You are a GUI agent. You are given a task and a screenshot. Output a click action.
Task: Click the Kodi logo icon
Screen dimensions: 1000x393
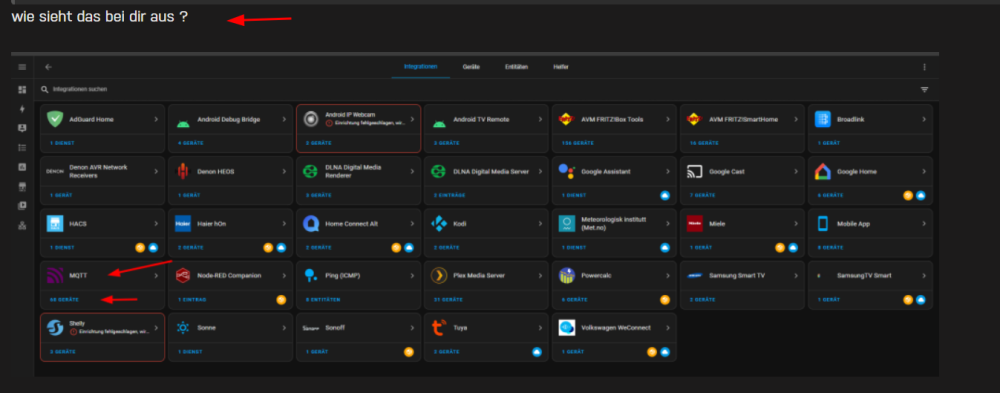tap(439, 224)
